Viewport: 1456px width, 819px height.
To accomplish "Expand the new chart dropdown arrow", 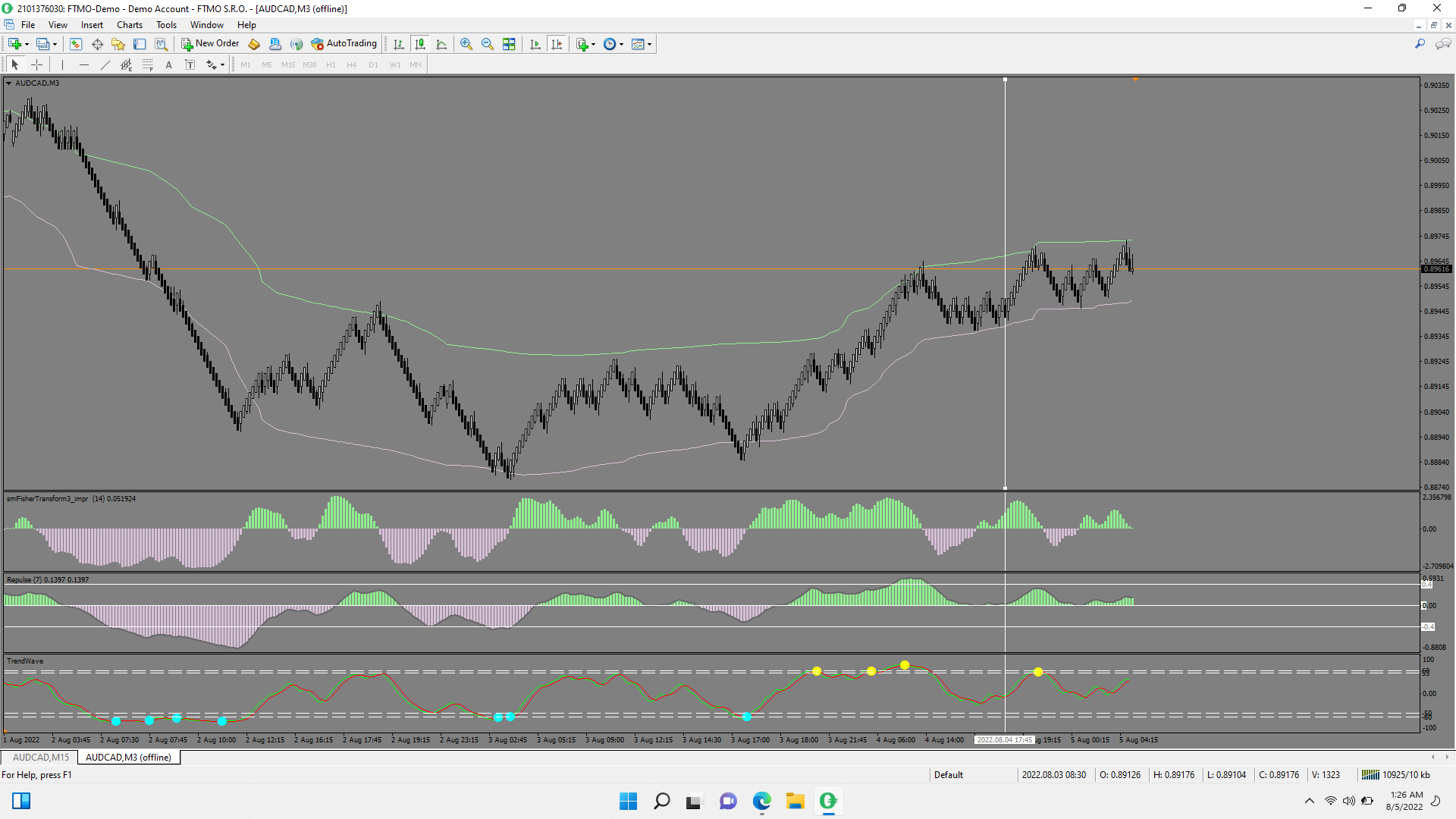I will point(27,44).
